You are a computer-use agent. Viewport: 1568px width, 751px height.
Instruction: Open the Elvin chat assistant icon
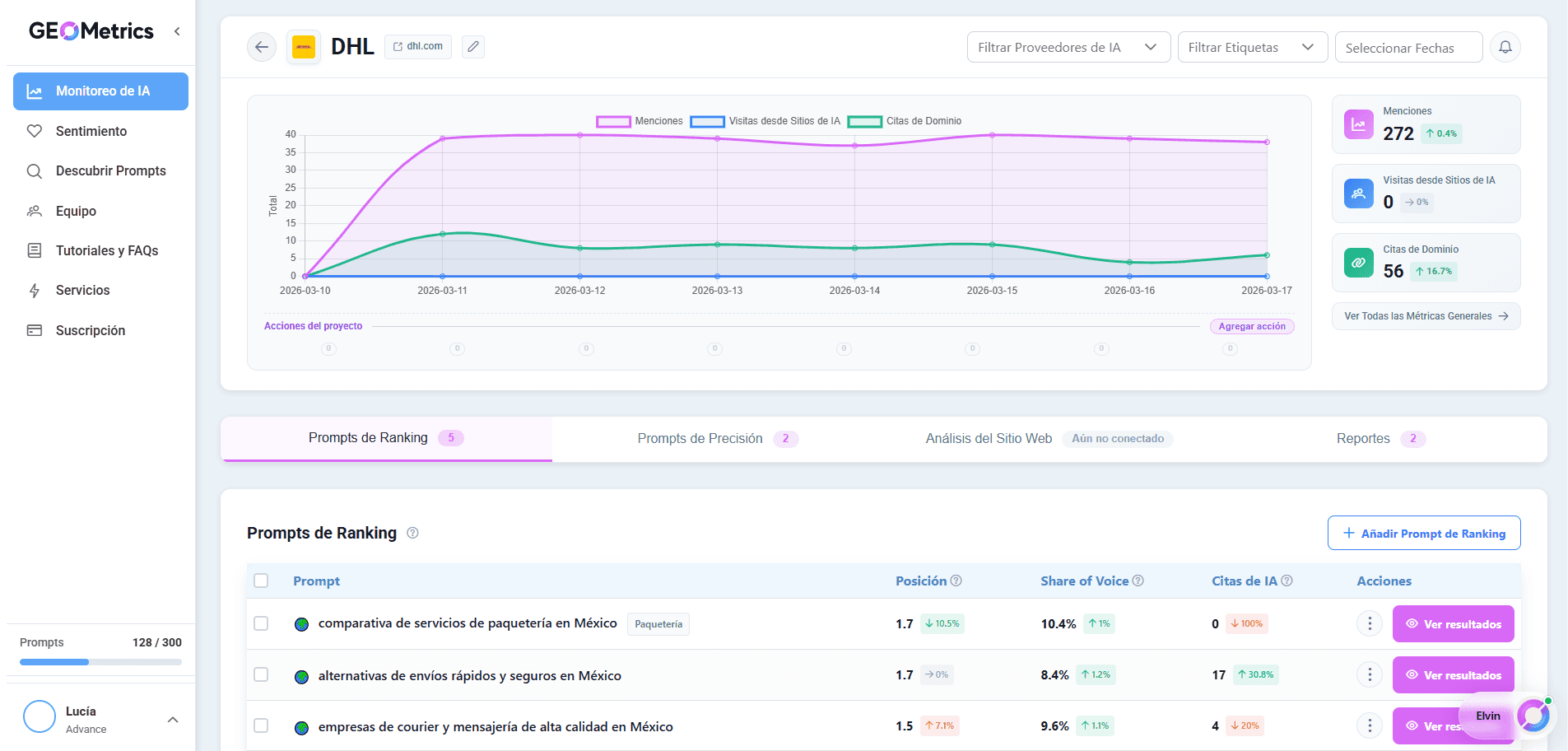pos(1533,715)
